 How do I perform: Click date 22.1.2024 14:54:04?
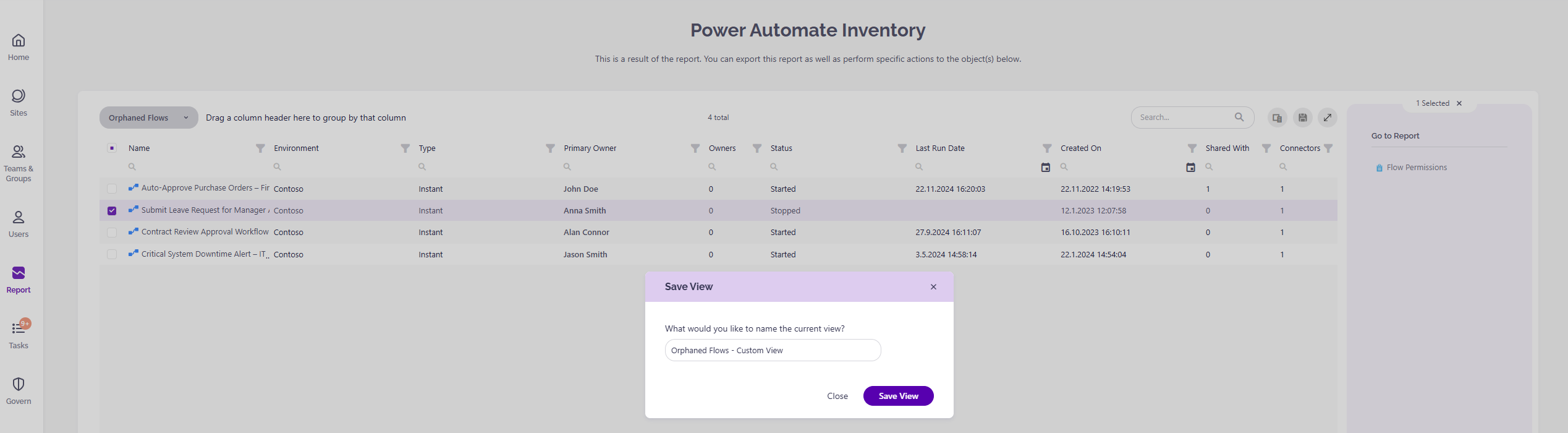click(1093, 254)
